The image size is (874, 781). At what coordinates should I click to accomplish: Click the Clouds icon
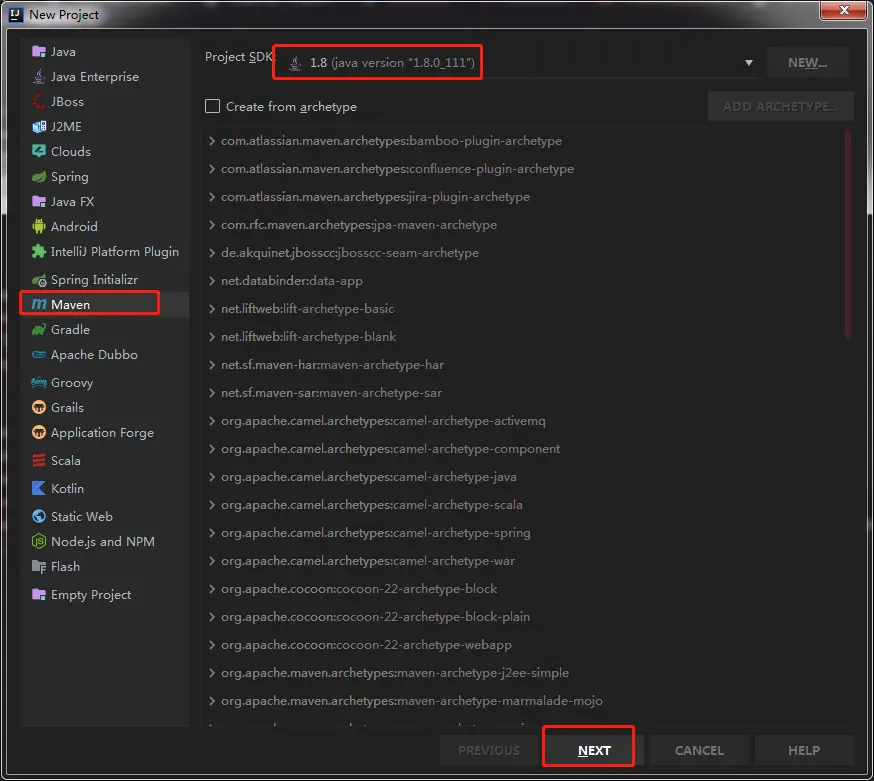38,151
